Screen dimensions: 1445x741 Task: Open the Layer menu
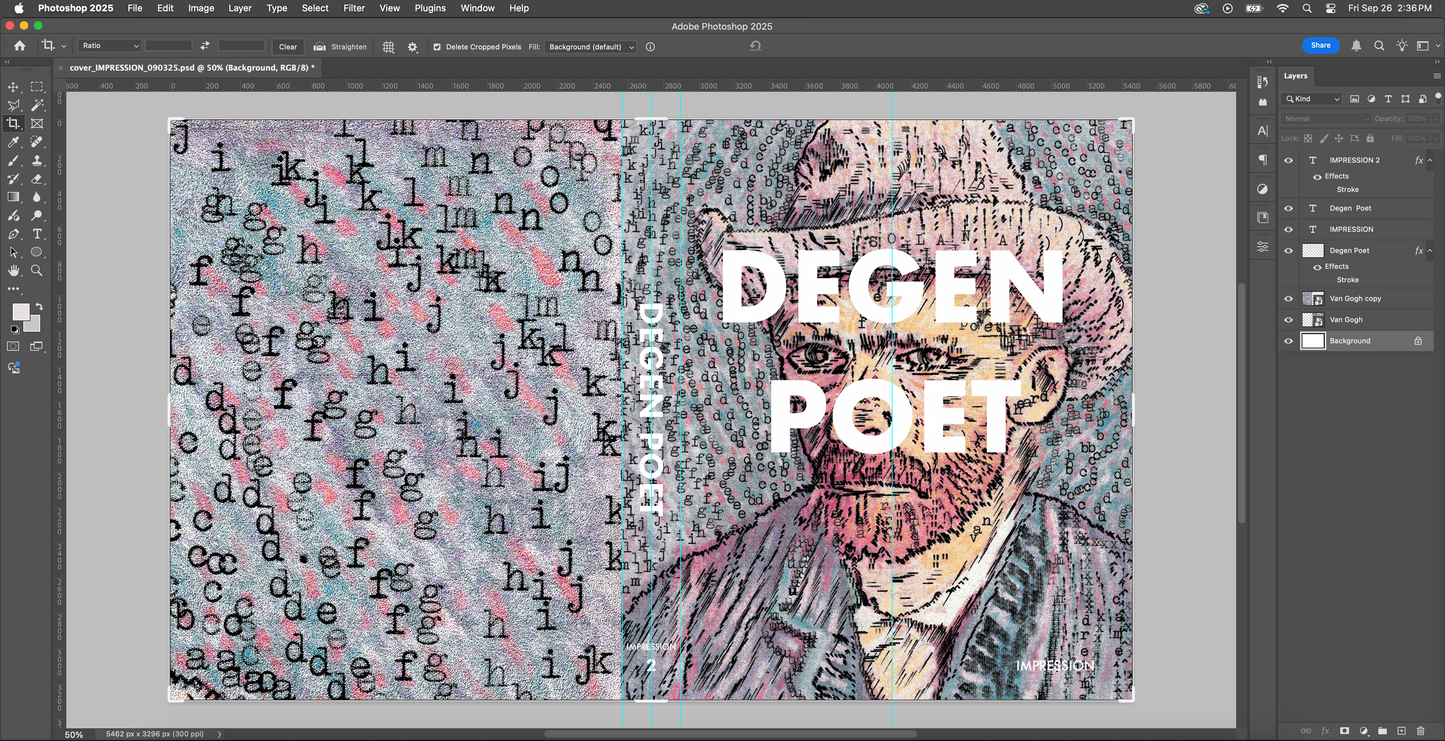(x=240, y=8)
